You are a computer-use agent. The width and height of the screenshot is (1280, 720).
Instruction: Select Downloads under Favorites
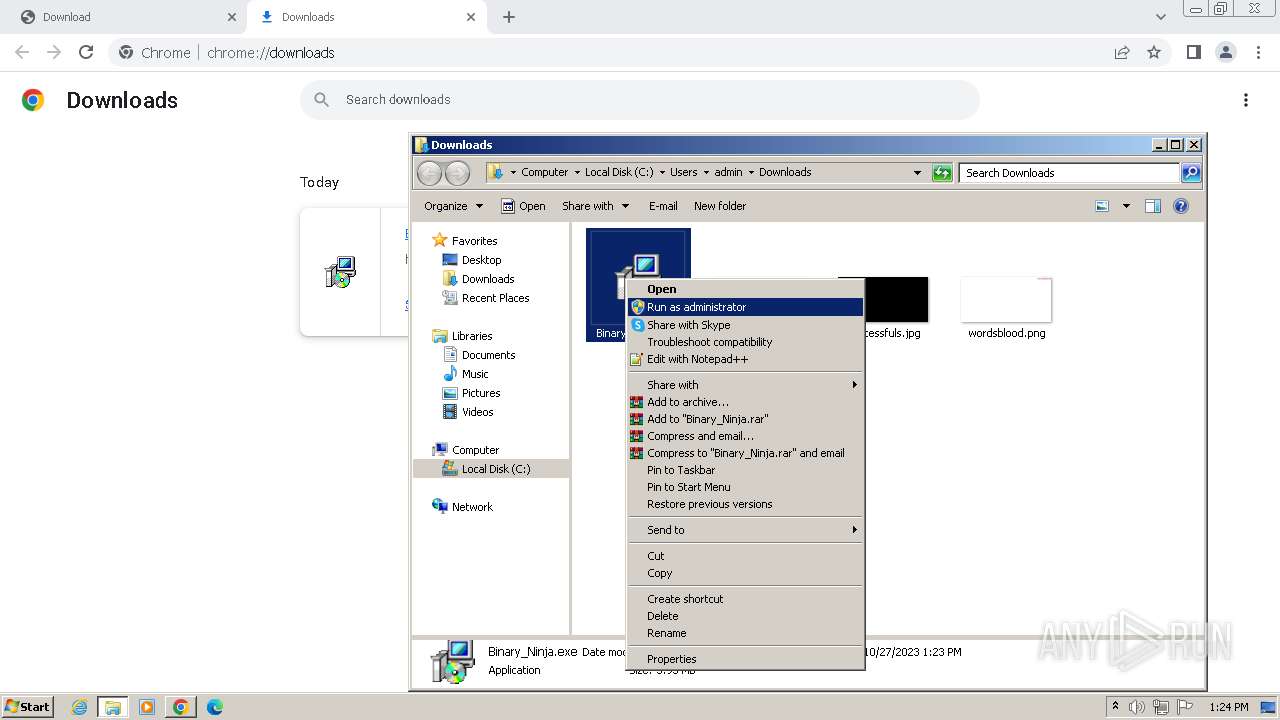478,279
